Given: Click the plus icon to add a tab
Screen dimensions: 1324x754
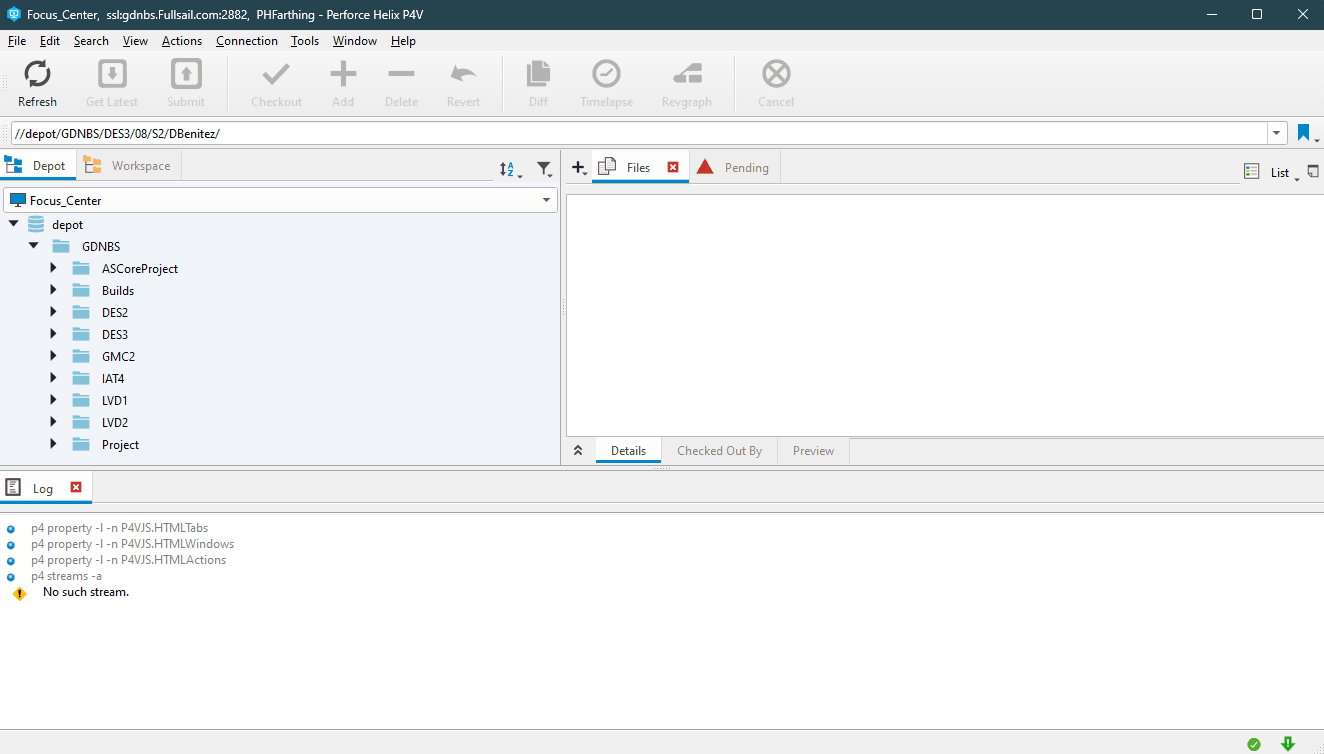Looking at the screenshot, I should [577, 168].
